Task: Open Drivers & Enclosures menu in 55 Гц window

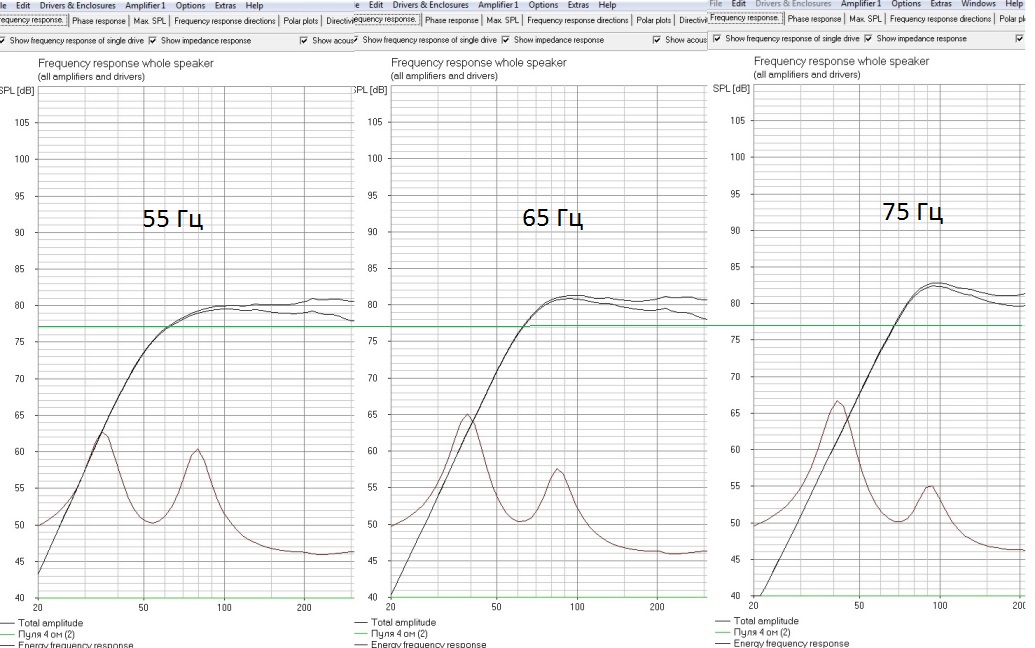Action: 78,5
